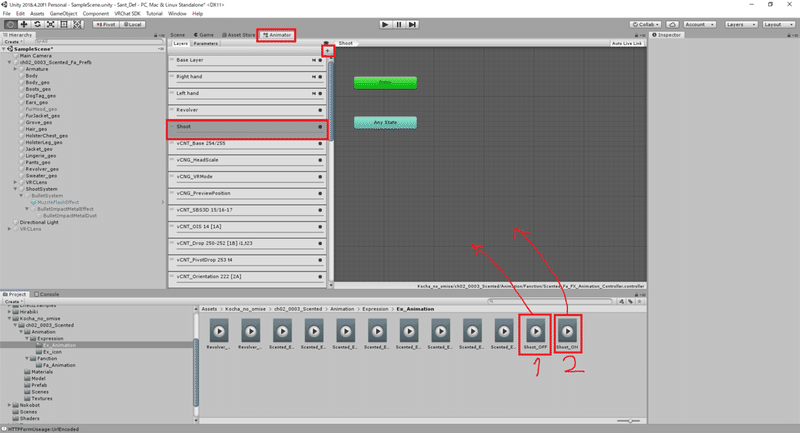Collapse Kocha_no_omise folder

[9, 318]
